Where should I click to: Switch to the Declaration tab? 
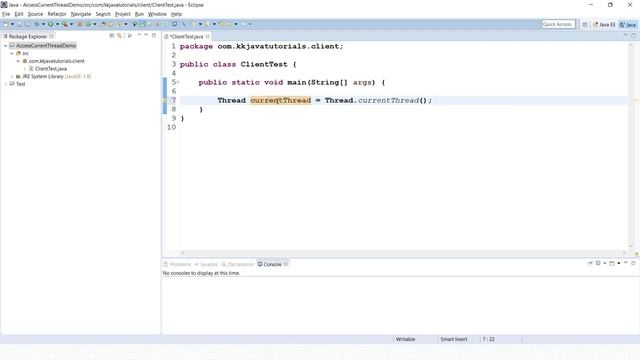238,264
